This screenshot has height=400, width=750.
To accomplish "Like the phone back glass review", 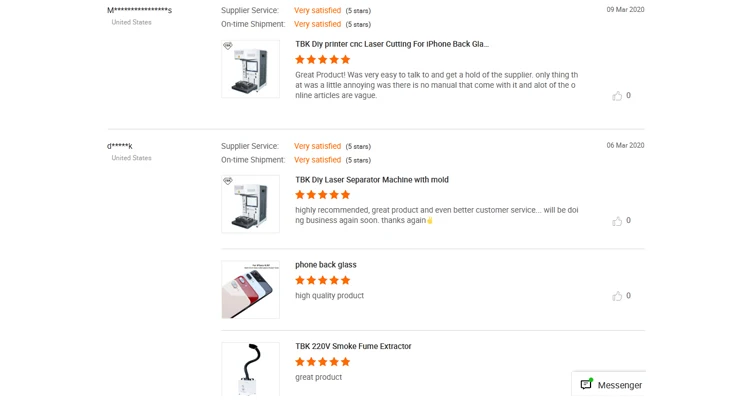I will pos(617,296).
